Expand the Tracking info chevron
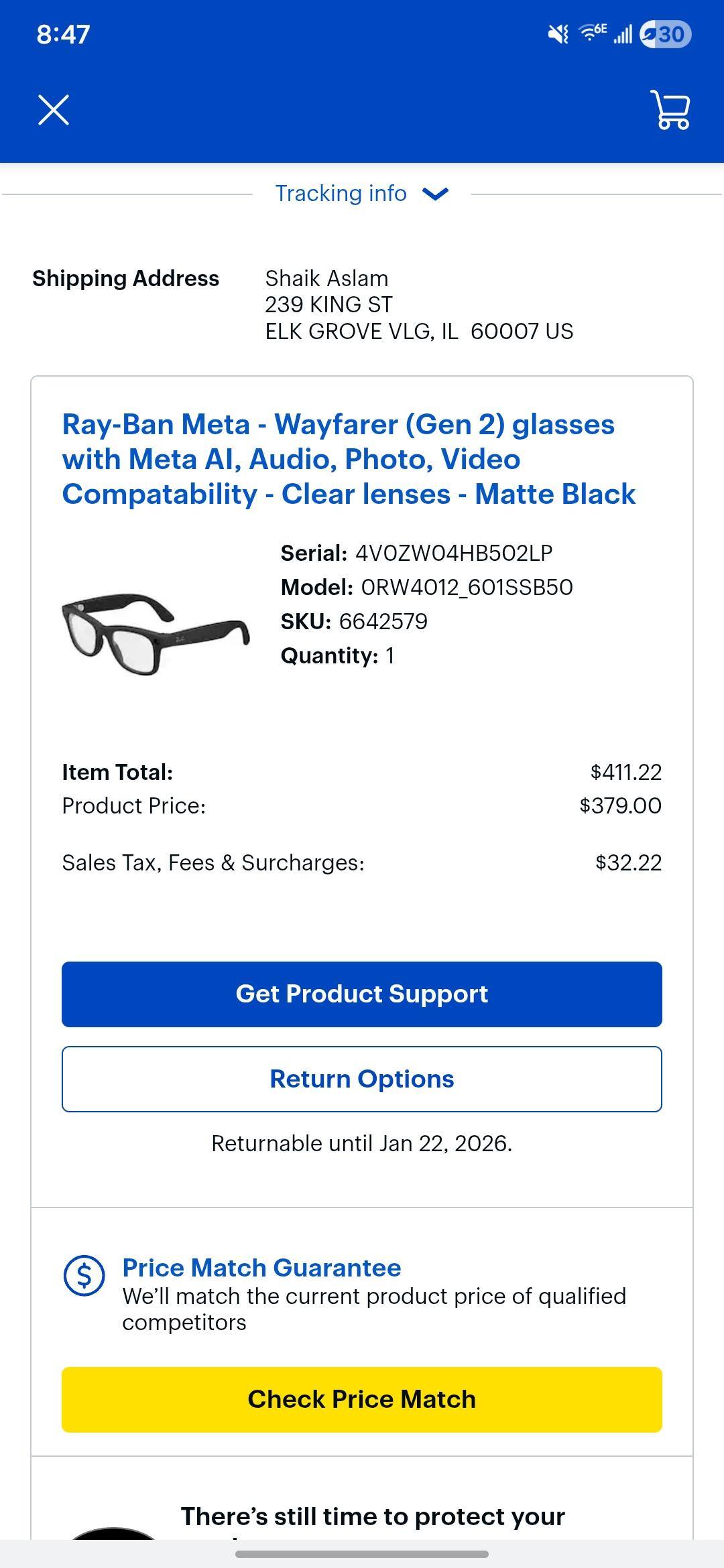The height and width of the screenshot is (1568, 724). coord(436,194)
